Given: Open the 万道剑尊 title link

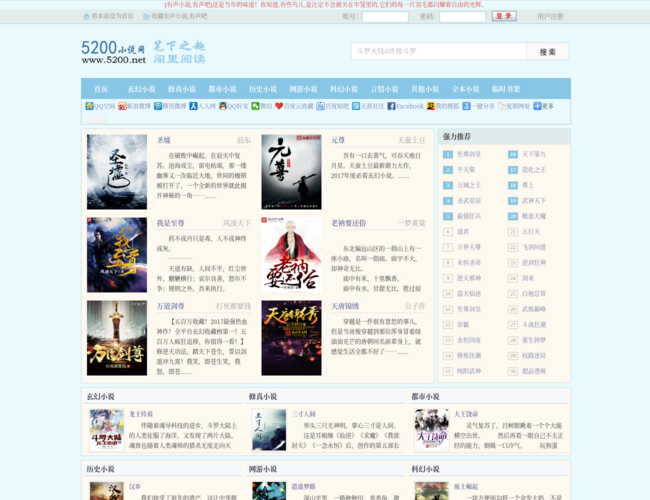Looking at the screenshot, I should pos(170,306).
